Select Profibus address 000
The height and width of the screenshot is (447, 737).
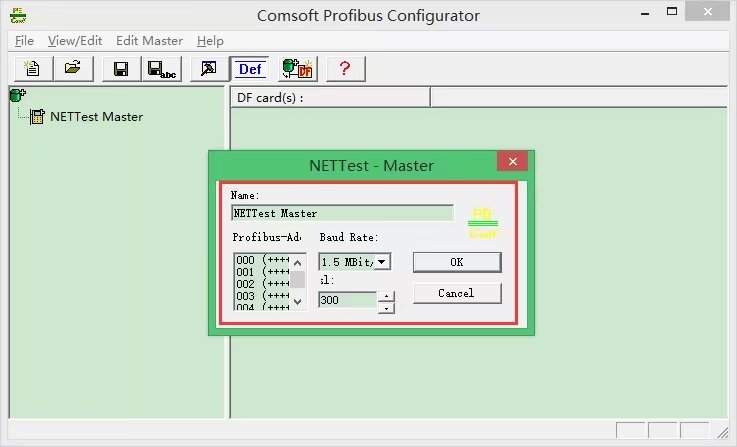tap(262, 260)
